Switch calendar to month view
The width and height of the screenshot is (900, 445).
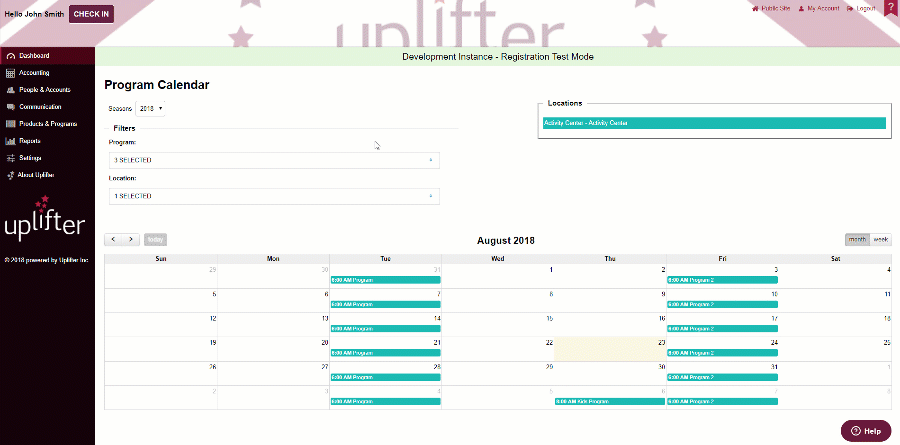coord(857,239)
